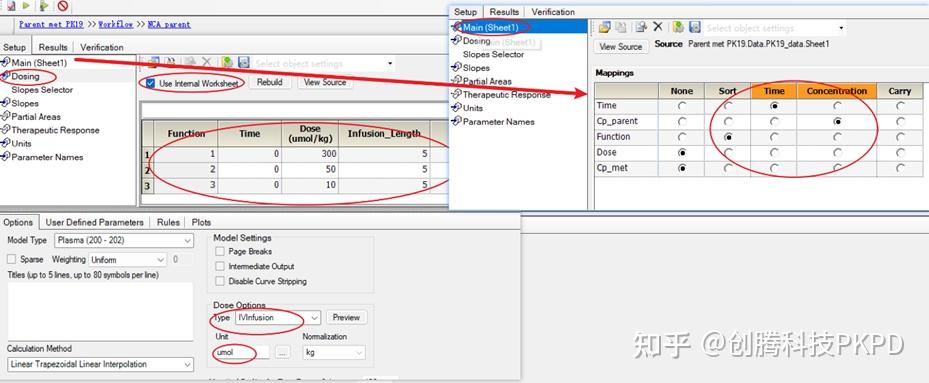Open the Calculation Method dropdown

click(x=100, y=364)
